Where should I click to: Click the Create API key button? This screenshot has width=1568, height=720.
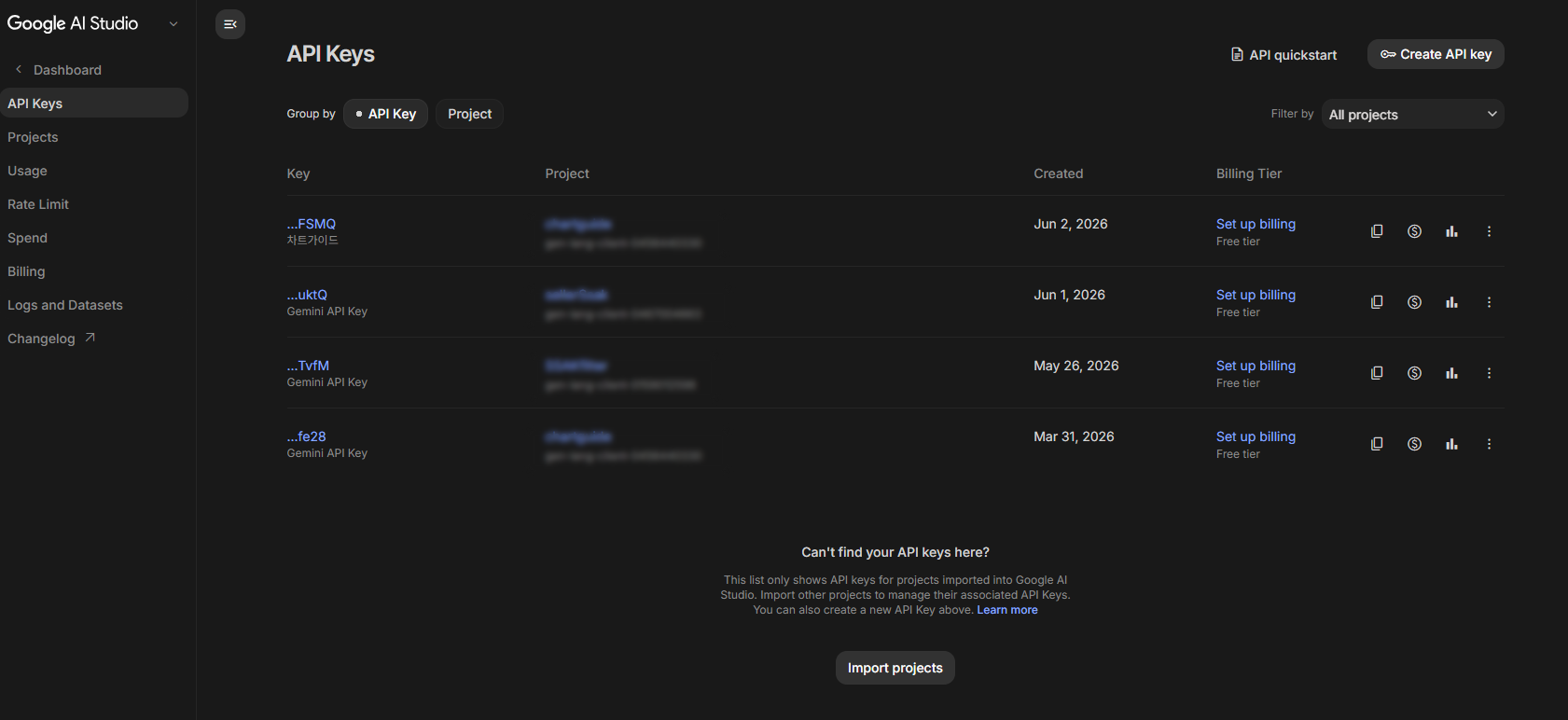tap(1436, 54)
